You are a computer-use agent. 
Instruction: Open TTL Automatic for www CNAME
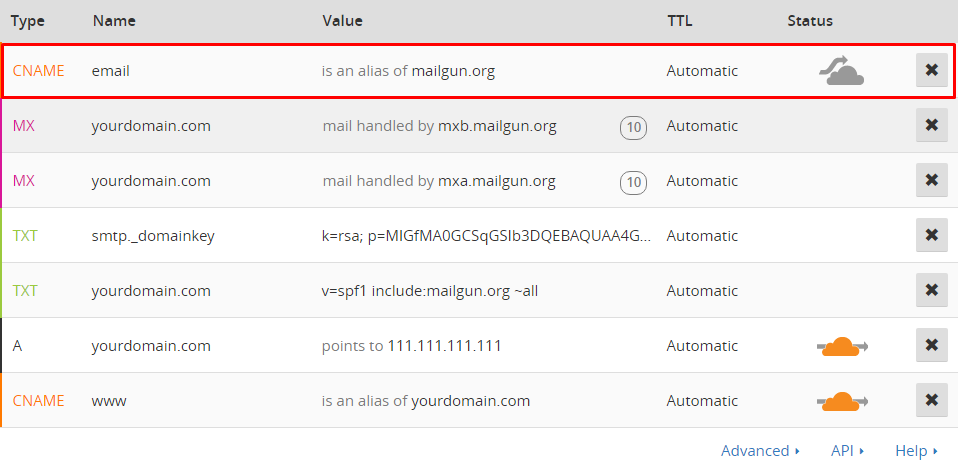(702, 401)
